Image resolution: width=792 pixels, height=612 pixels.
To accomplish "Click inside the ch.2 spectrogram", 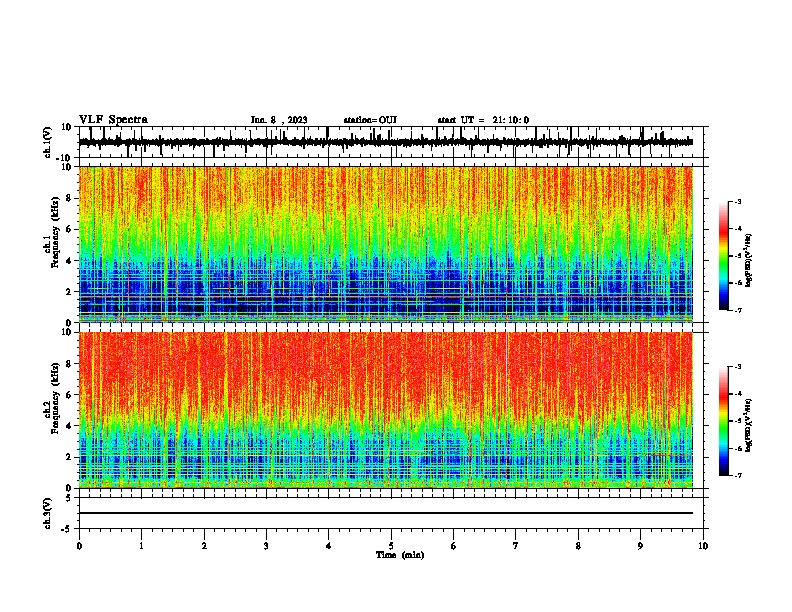I will [385, 410].
